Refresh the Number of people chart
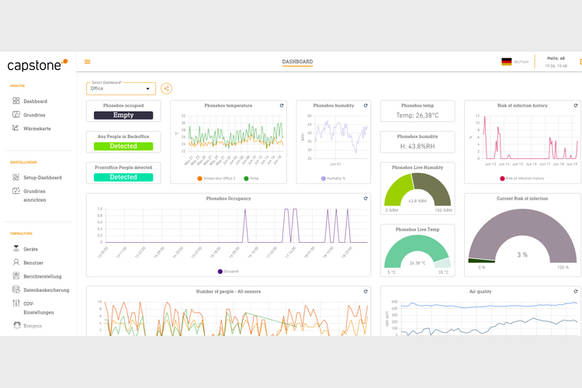The image size is (582, 388). pyautogui.click(x=366, y=291)
